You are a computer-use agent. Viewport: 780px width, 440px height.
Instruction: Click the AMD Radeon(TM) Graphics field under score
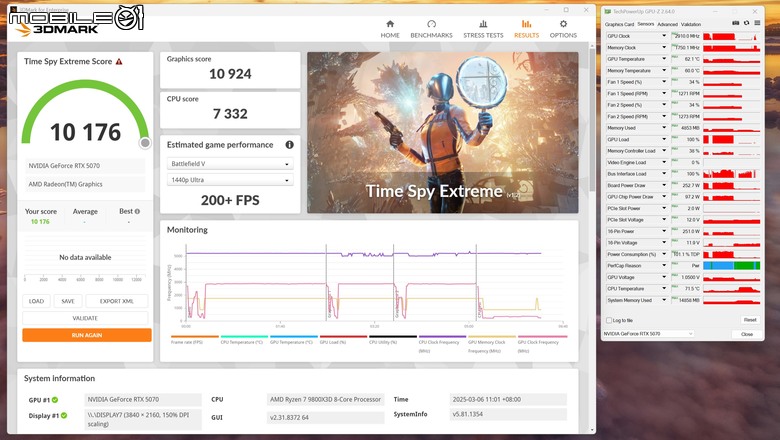coord(85,184)
